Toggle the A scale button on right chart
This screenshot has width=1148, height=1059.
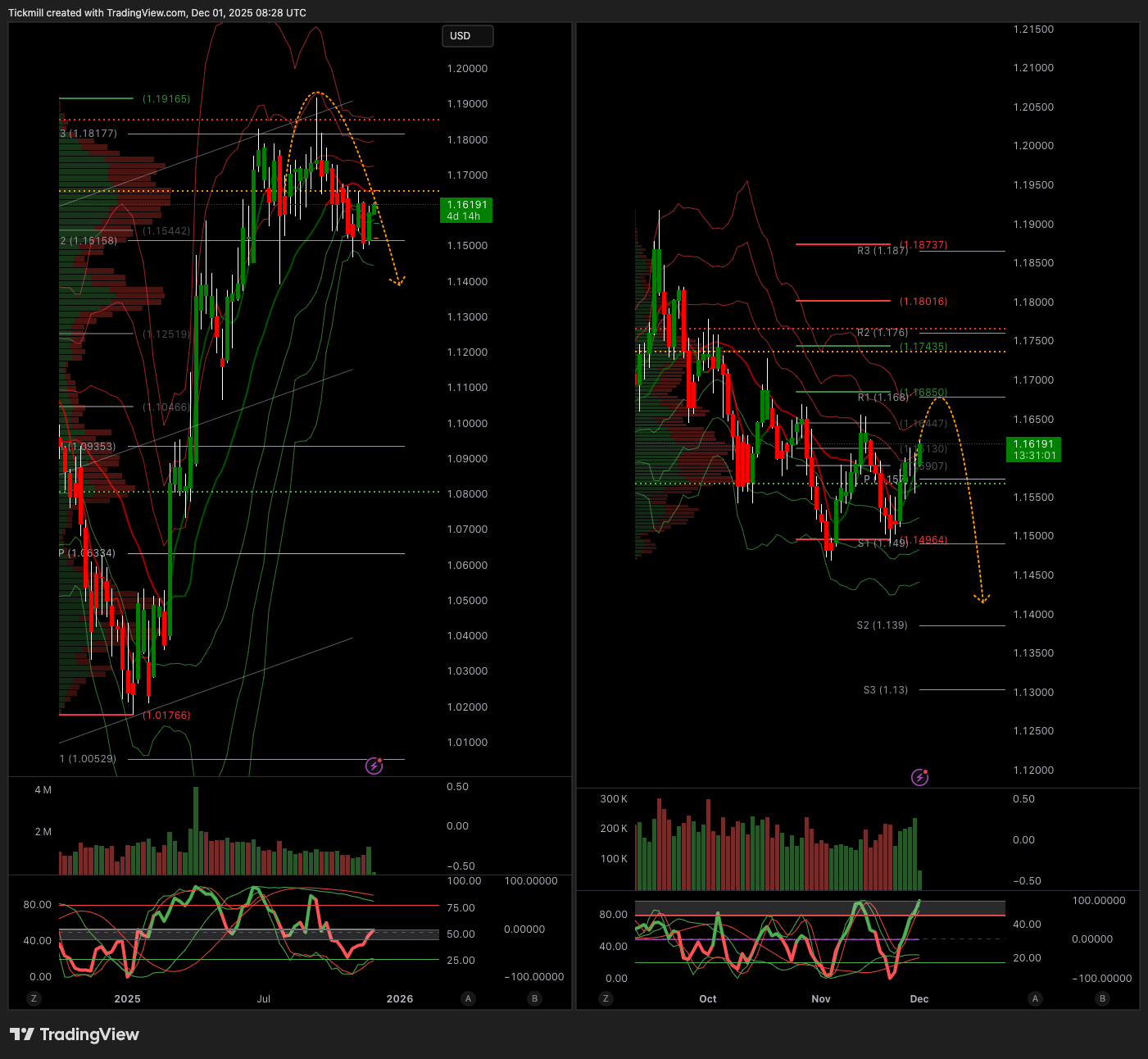pos(1035,998)
